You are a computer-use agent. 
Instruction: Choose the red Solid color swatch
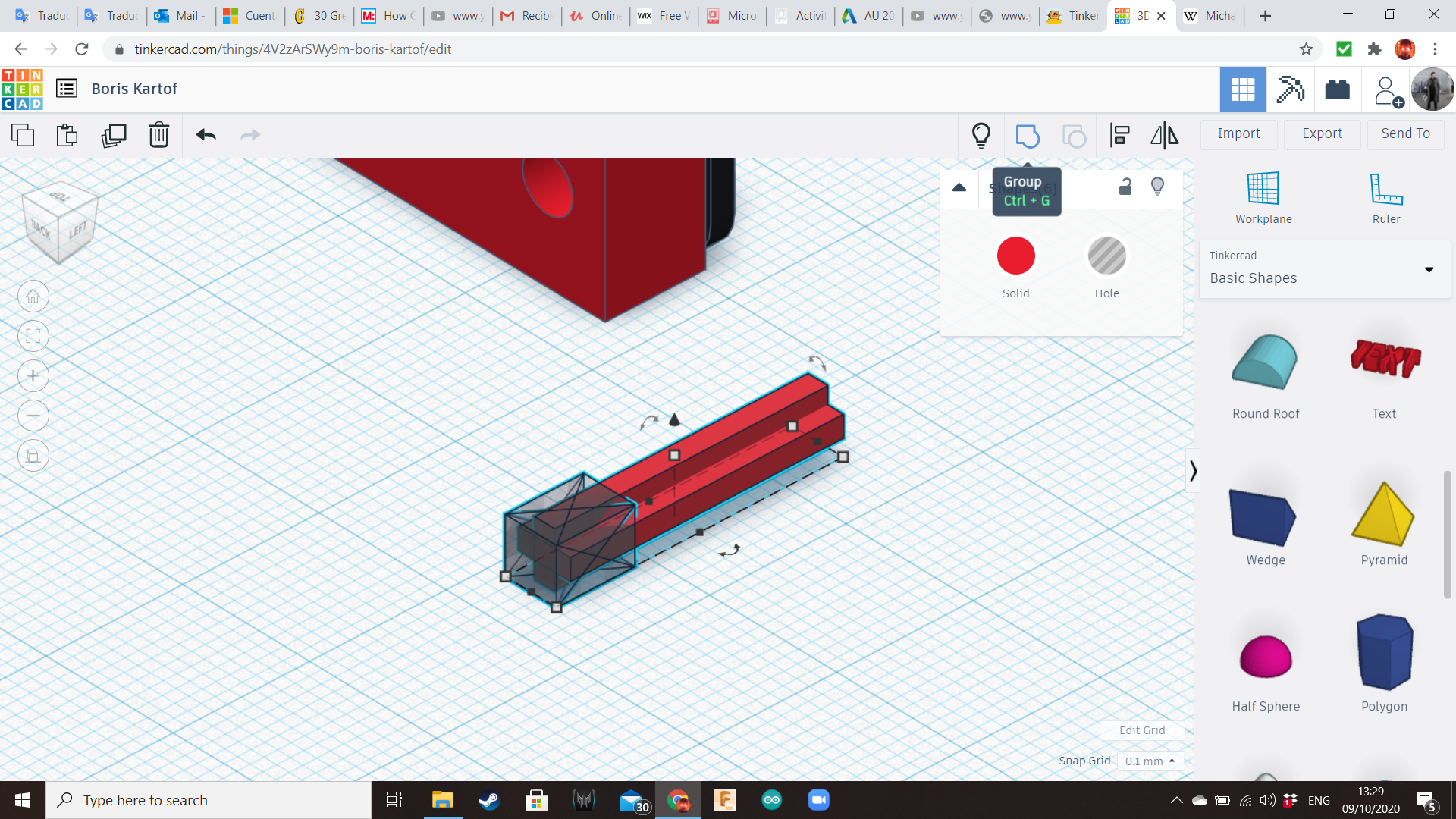[1015, 256]
